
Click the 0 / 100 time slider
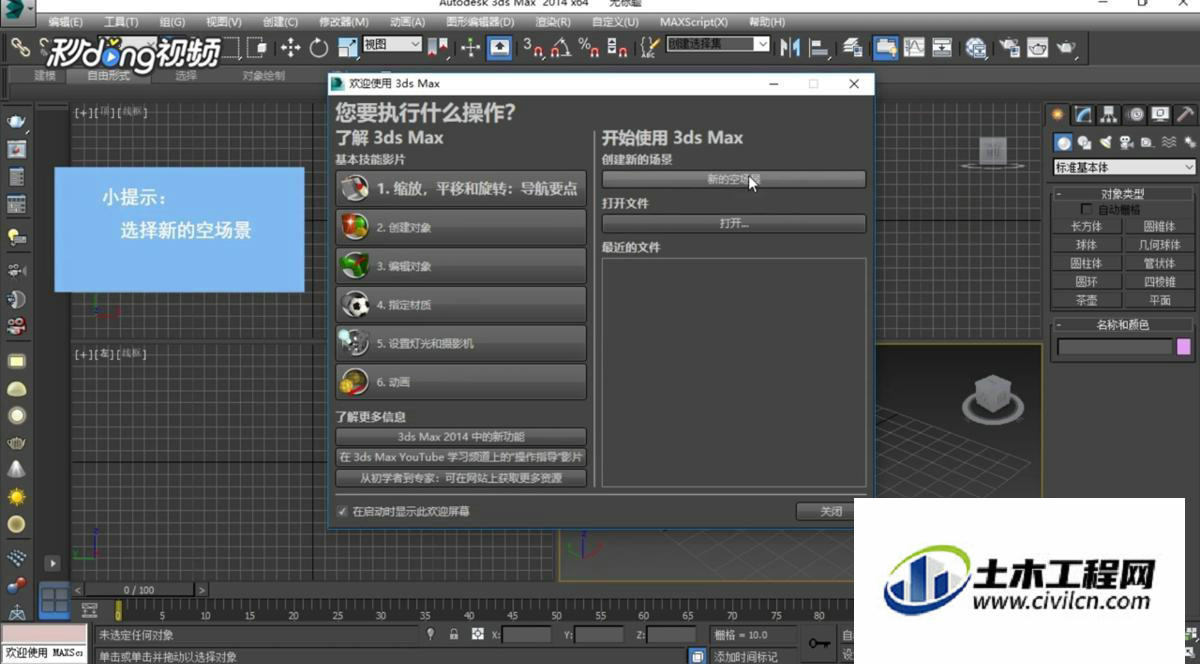tap(139, 590)
